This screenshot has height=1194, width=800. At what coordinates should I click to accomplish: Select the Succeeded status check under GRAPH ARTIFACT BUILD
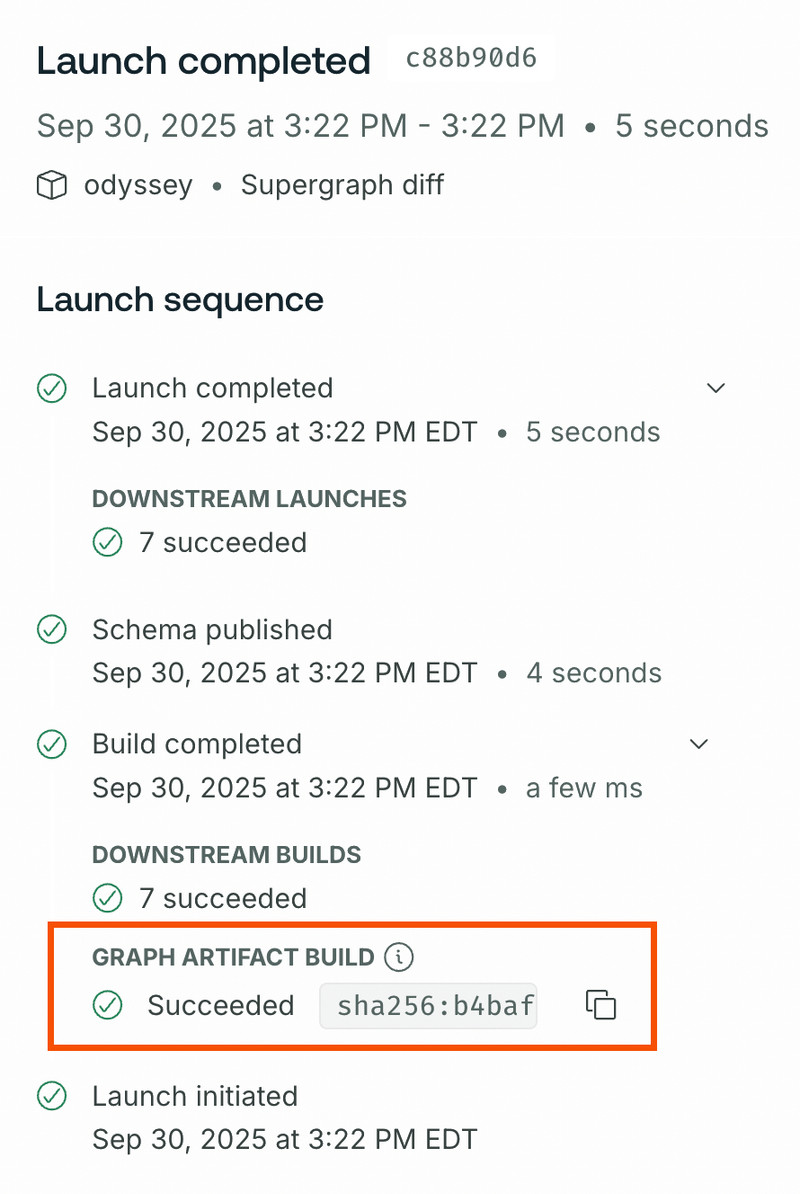107,1006
